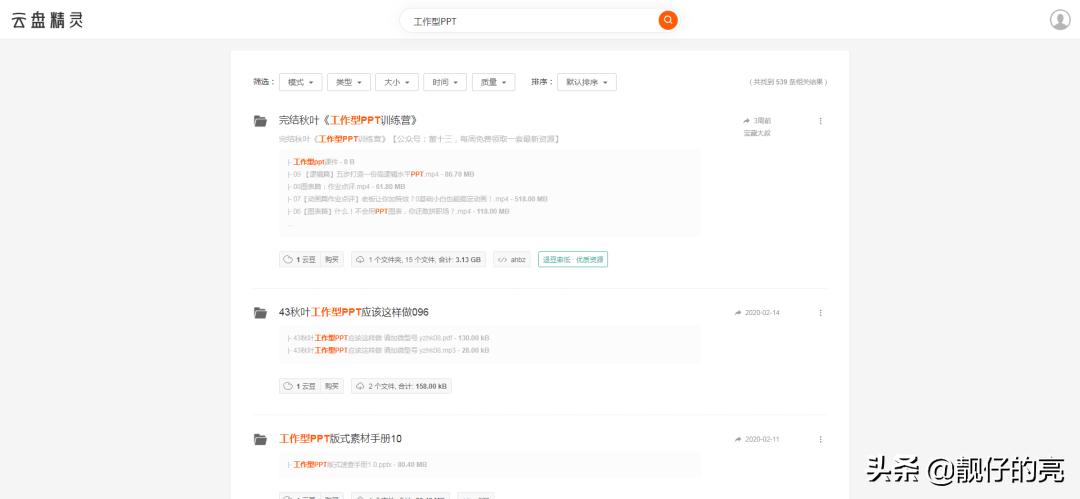The image size is (1080, 499).
Task: Open the user avatar profile icon
Action: pos(1059,19)
